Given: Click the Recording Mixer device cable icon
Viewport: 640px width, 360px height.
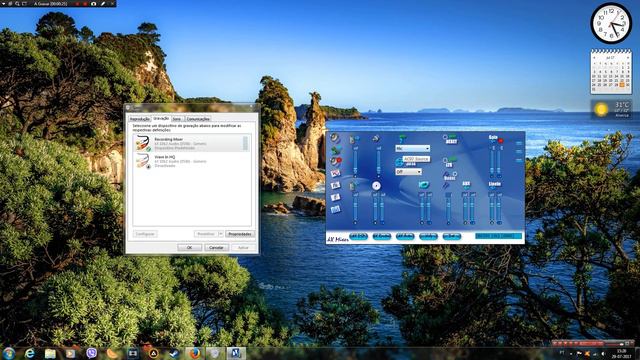Looking at the screenshot, I should [x=143, y=143].
